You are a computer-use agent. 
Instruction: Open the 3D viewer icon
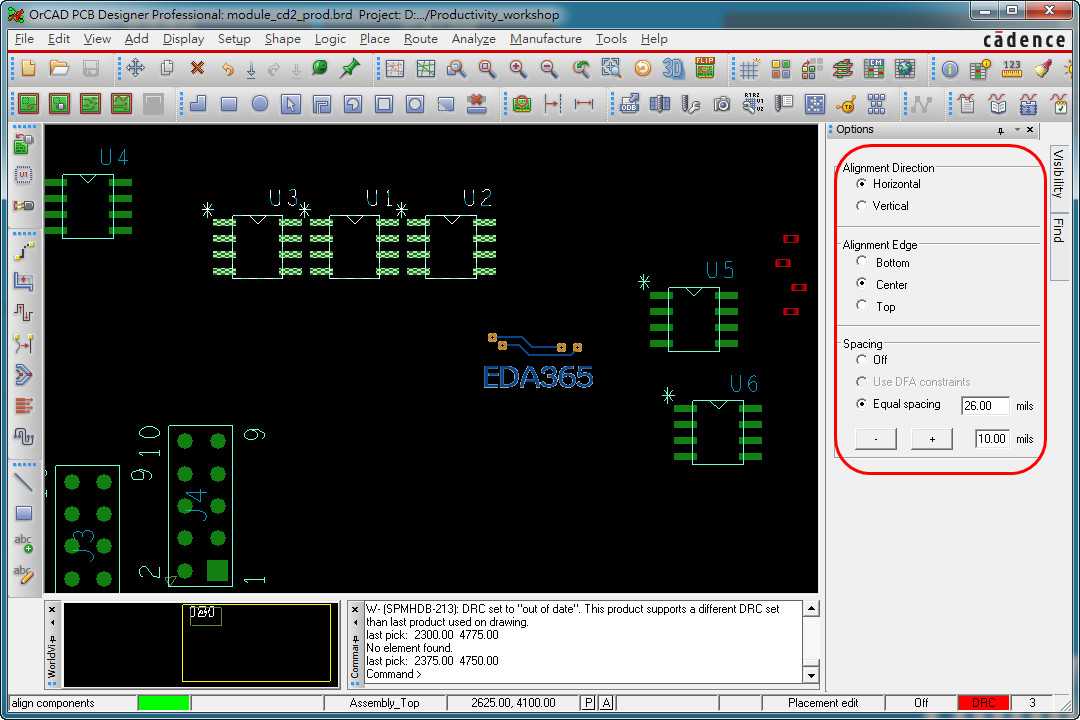click(673, 68)
